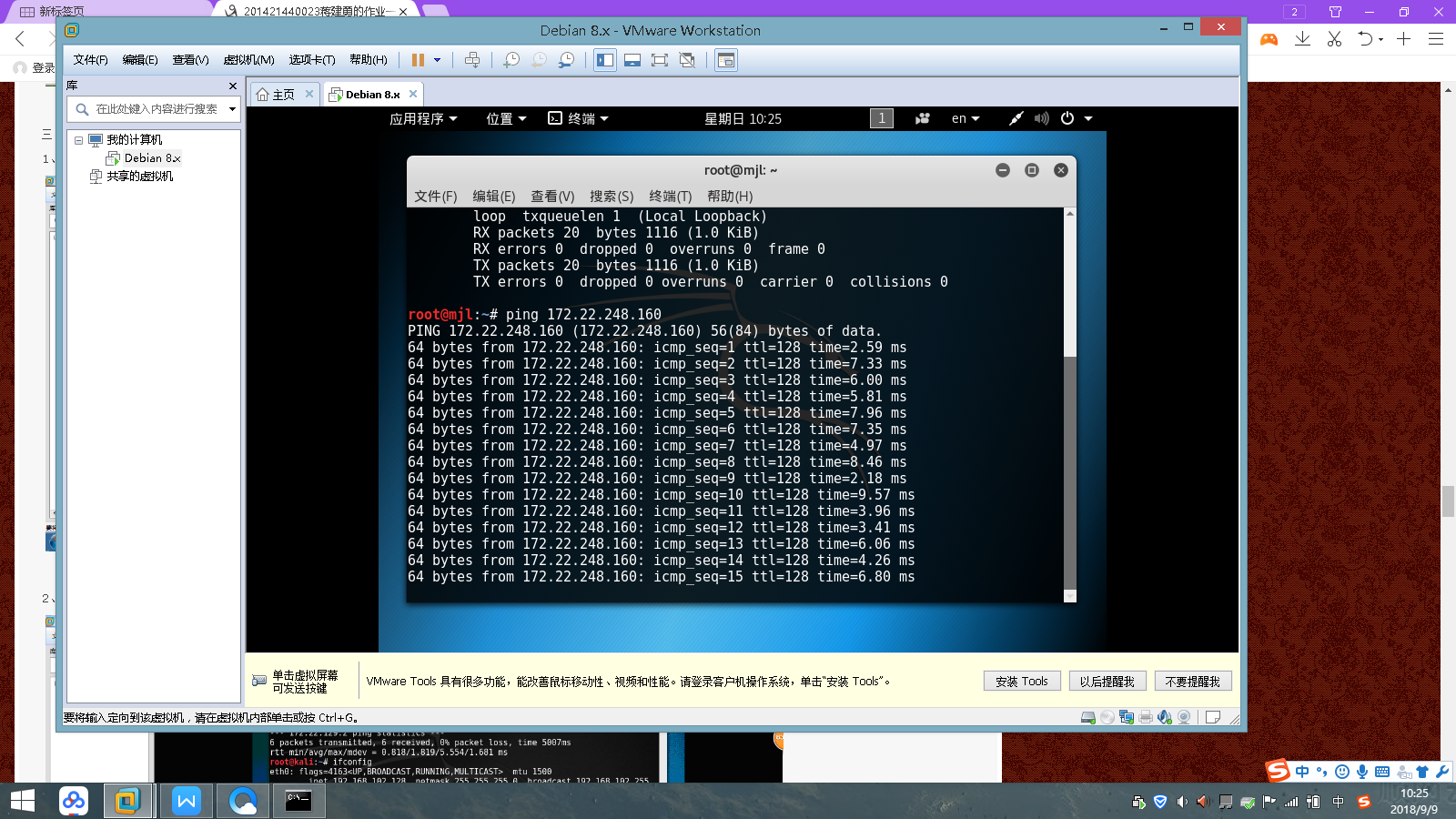Open WPS Writer taskbar icon
Screen dimensions: 1456x819
click(x=187, y=801)
